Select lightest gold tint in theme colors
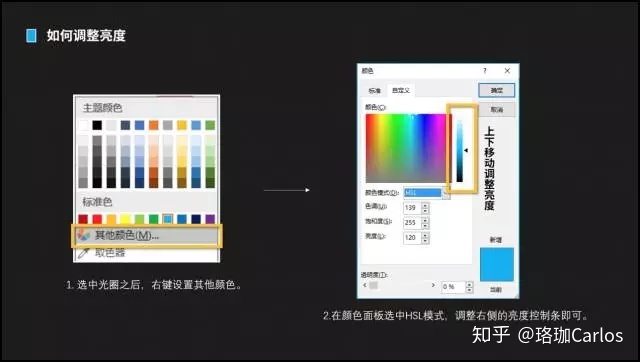640x362 pixels. click(182, 140)
